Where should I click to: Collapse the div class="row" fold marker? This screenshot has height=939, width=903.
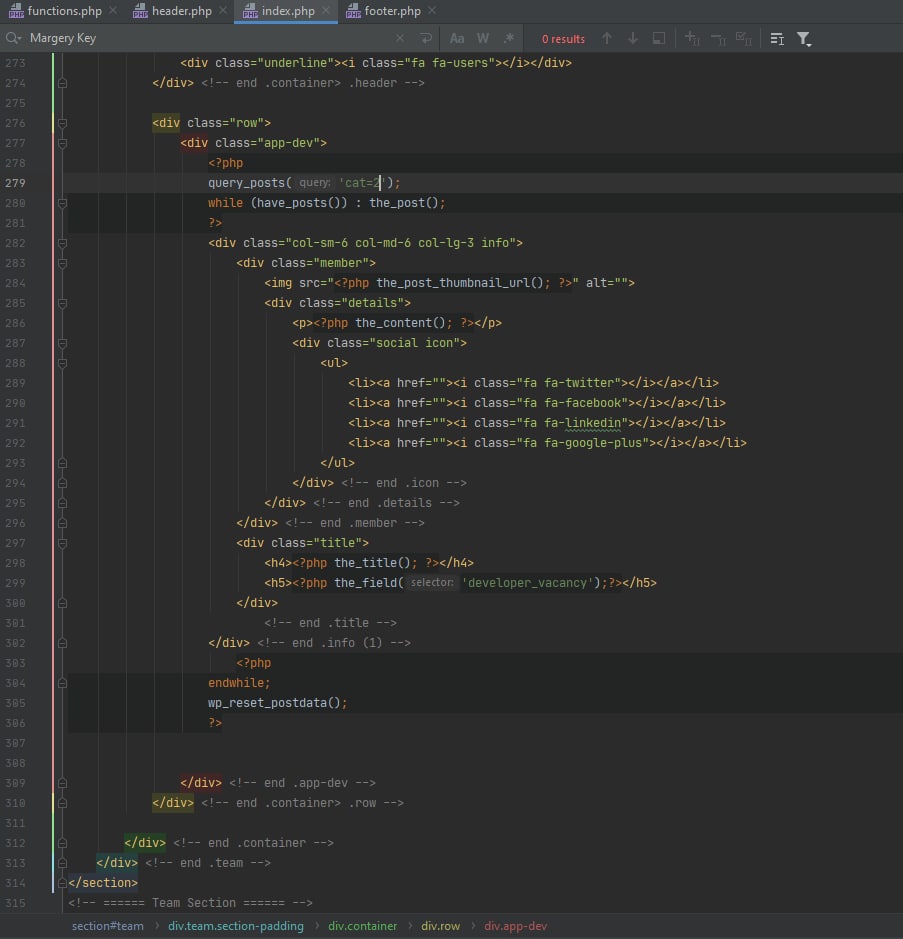coord(62,123)
